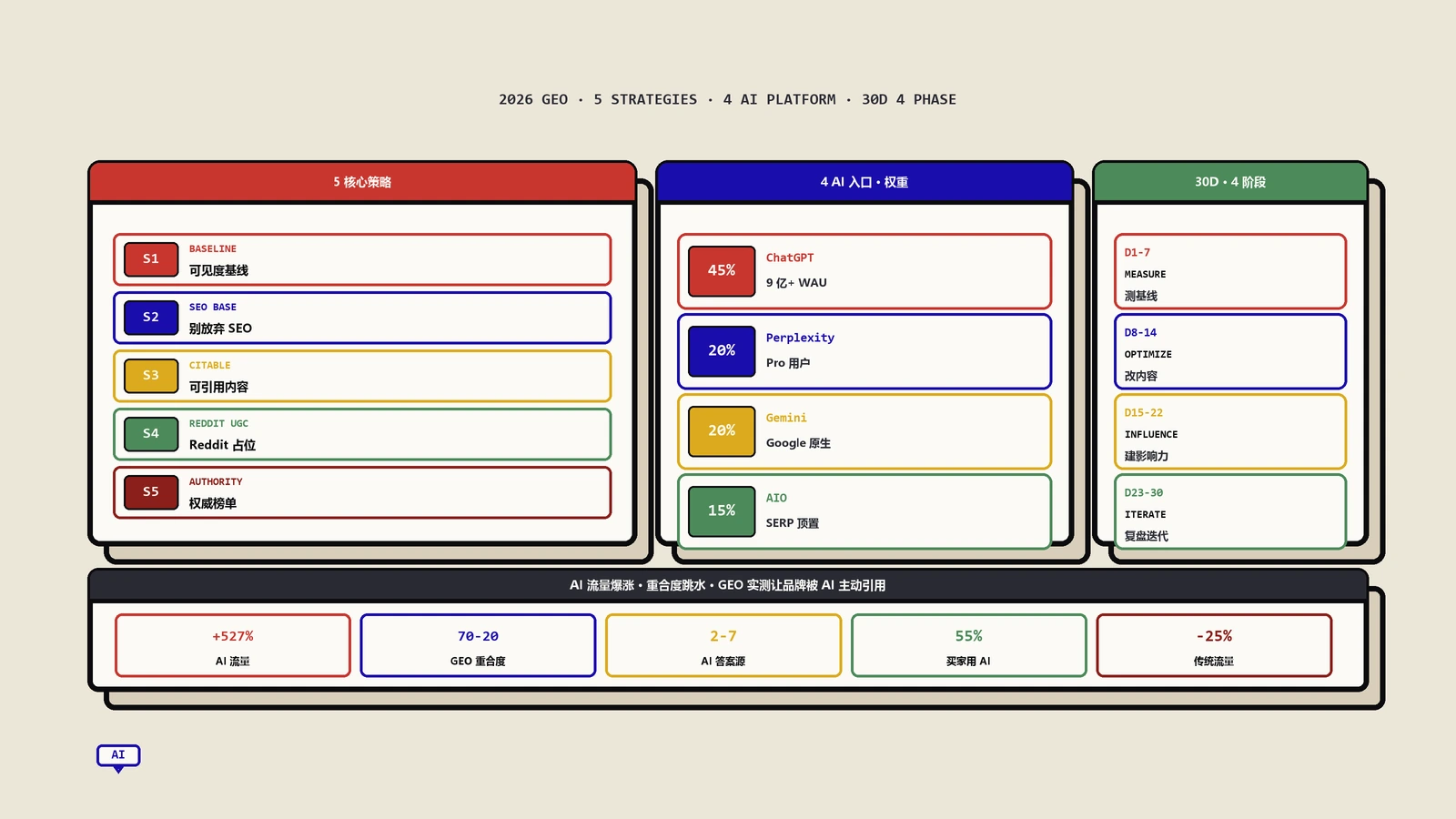Click the "30D · 4 阶段" green header
Viewport: 1456px width, 819px height.
pos(1230,182)
